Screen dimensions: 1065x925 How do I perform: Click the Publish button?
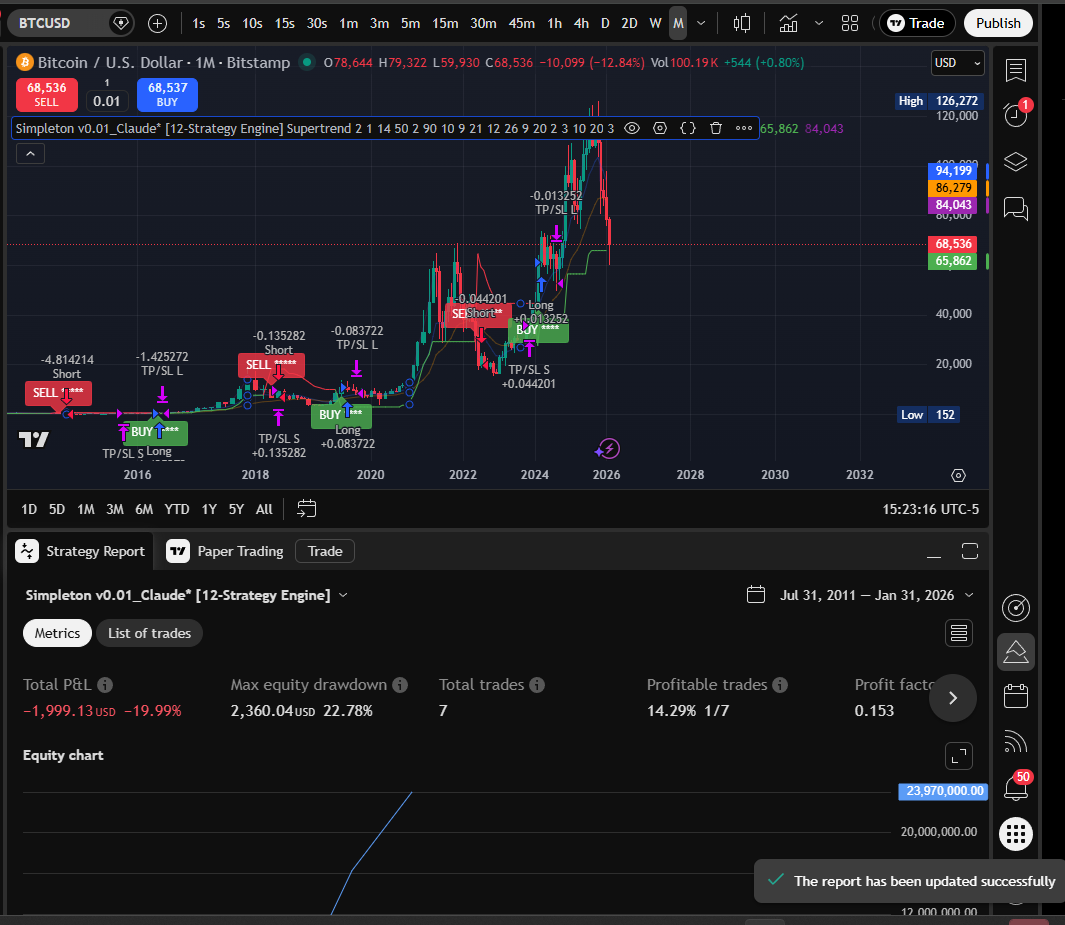coord(1000,22)
